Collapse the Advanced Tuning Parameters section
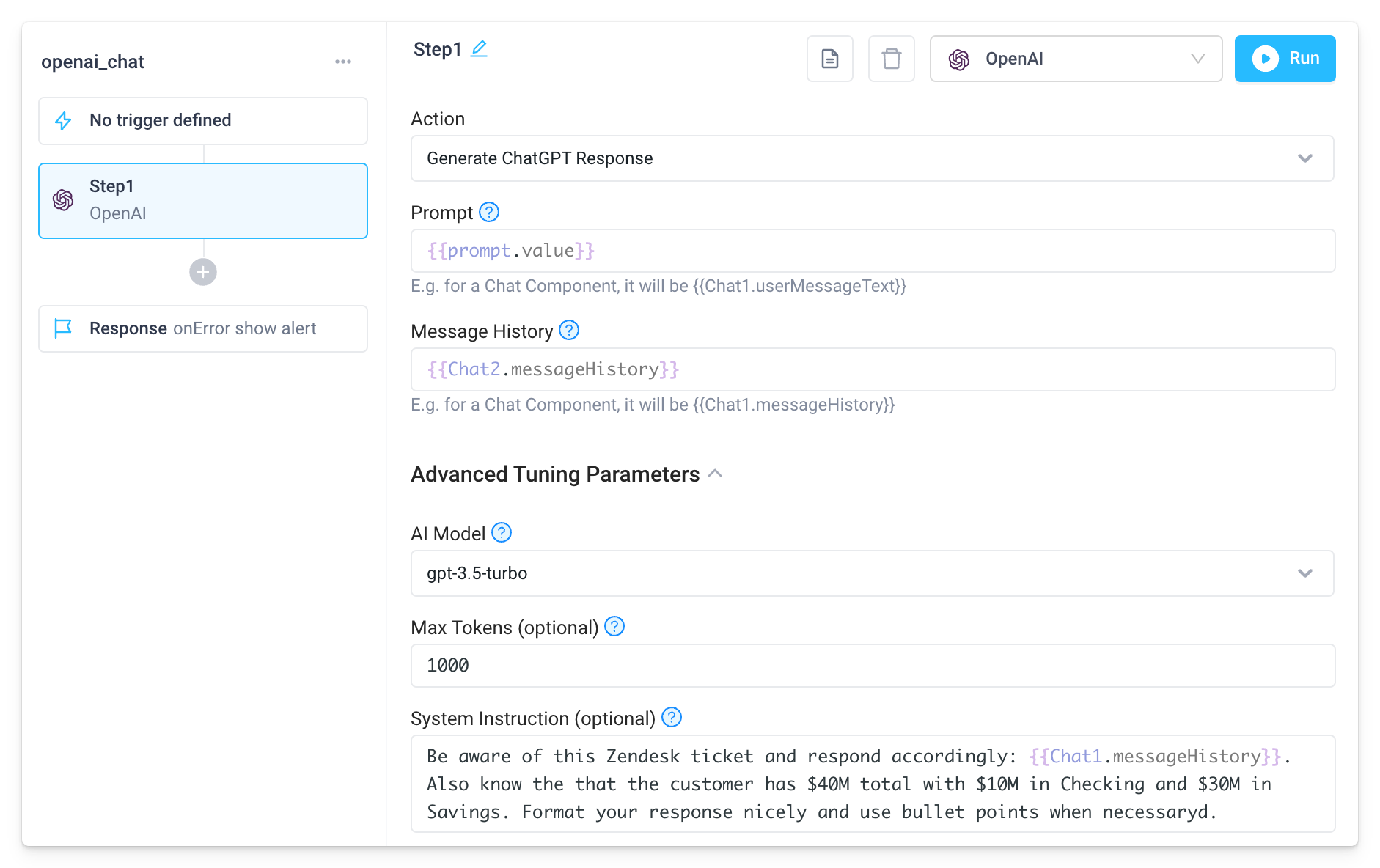This screenshot has width=1380, height=868. [x=715, y=474]
